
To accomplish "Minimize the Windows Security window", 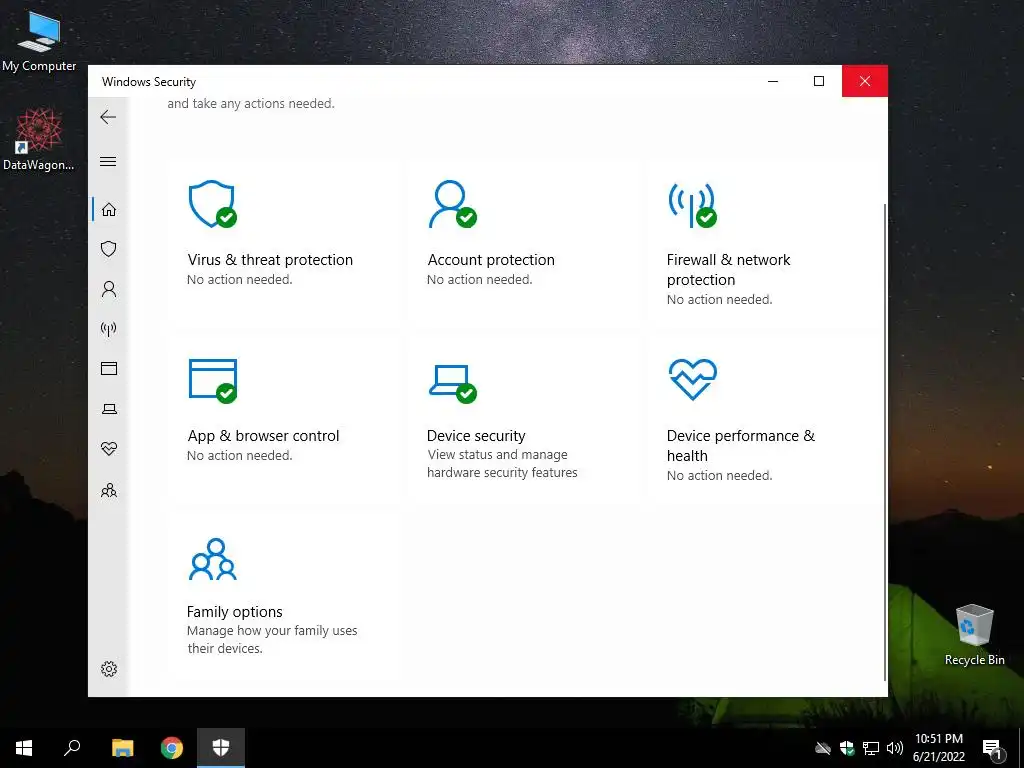I will click(x=773, y=81).
